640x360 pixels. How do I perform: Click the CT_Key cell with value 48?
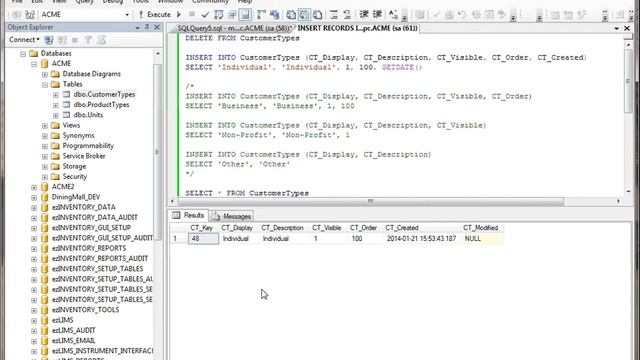[x=203, y=238]
